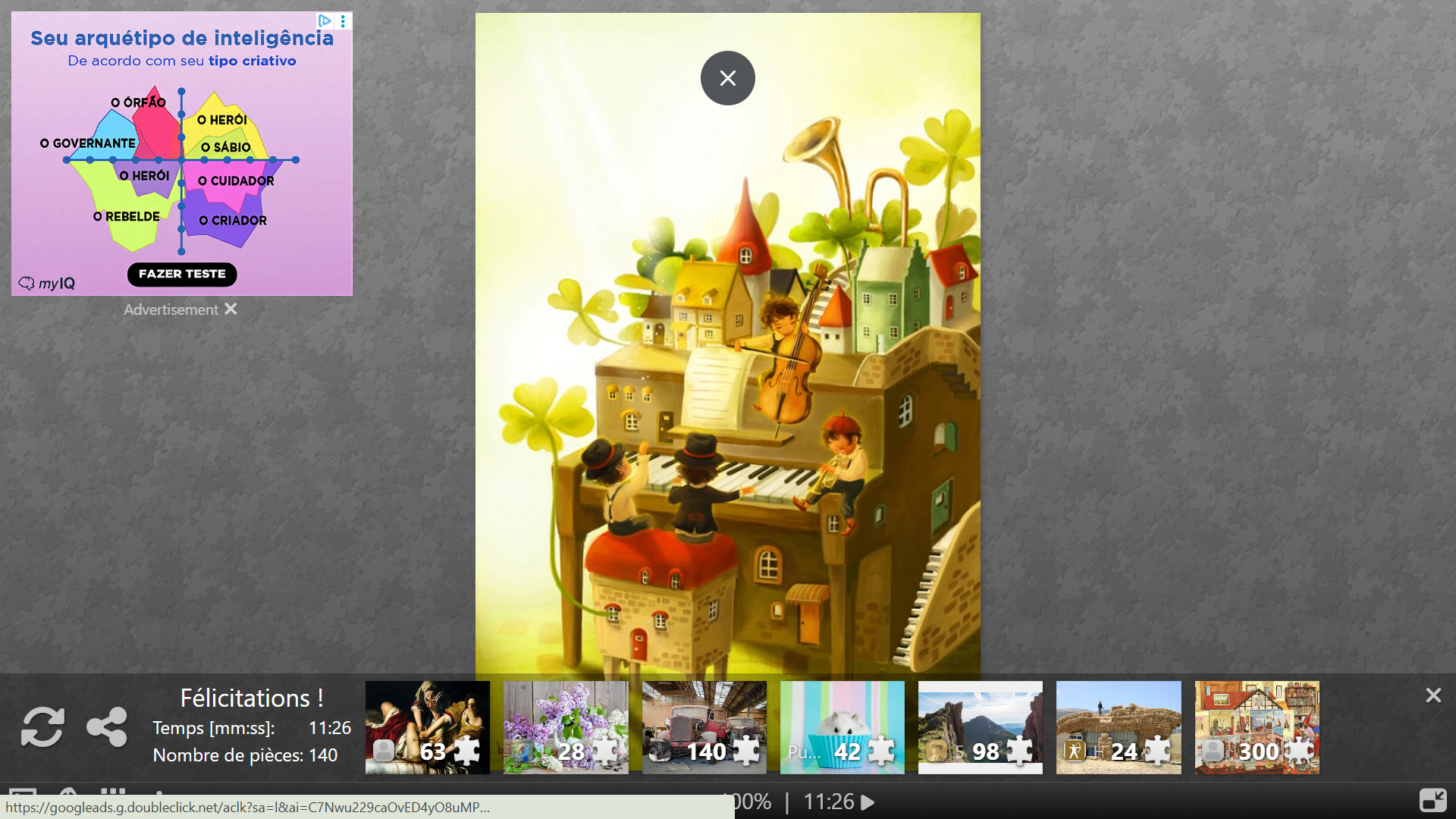Open the 24-piece hay bale puzzle
The image size is (1456, 819).
tap(1119, 726)
